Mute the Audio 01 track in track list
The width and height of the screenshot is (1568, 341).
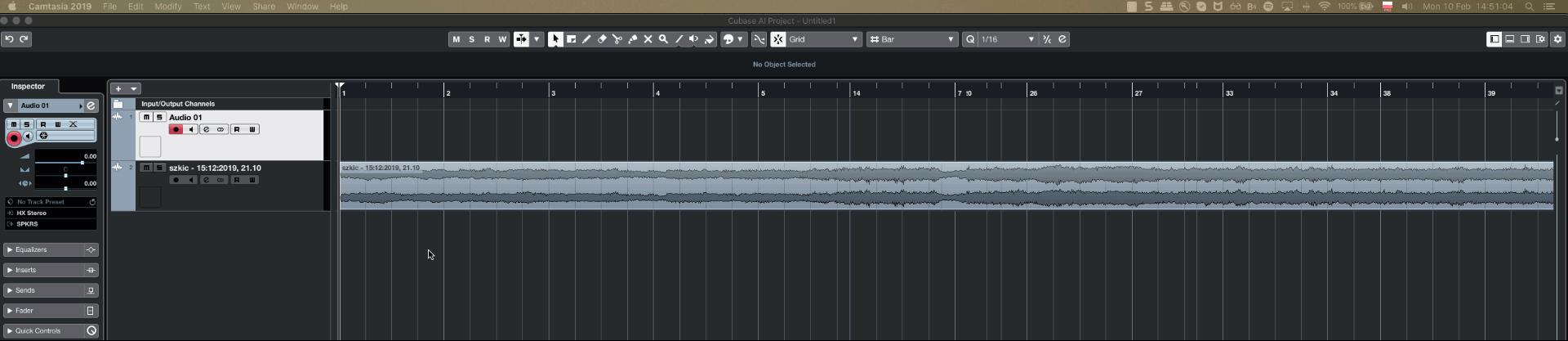click(145, 117)
